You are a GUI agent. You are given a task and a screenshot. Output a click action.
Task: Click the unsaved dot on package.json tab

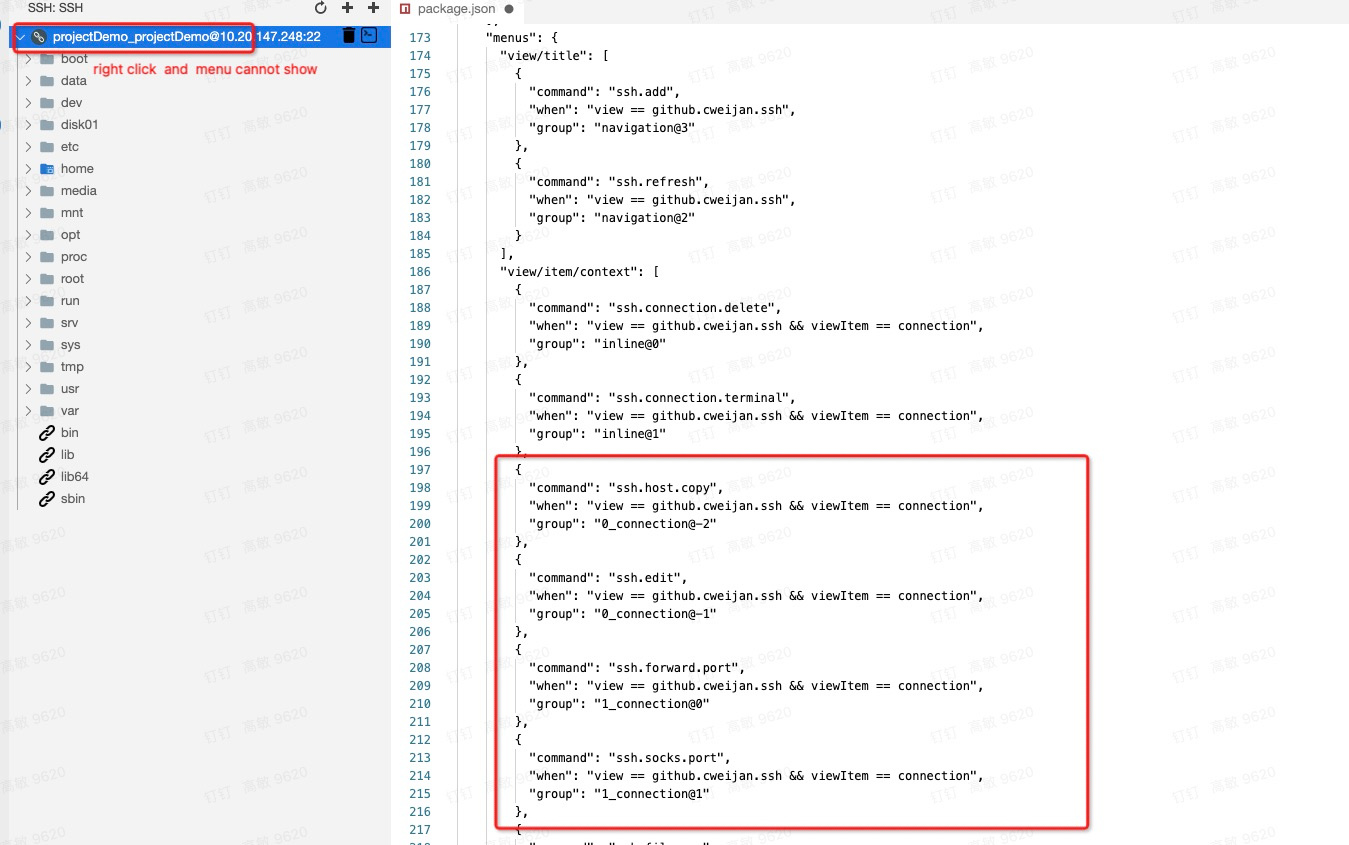pyautogui.click(x=509, y=9)
